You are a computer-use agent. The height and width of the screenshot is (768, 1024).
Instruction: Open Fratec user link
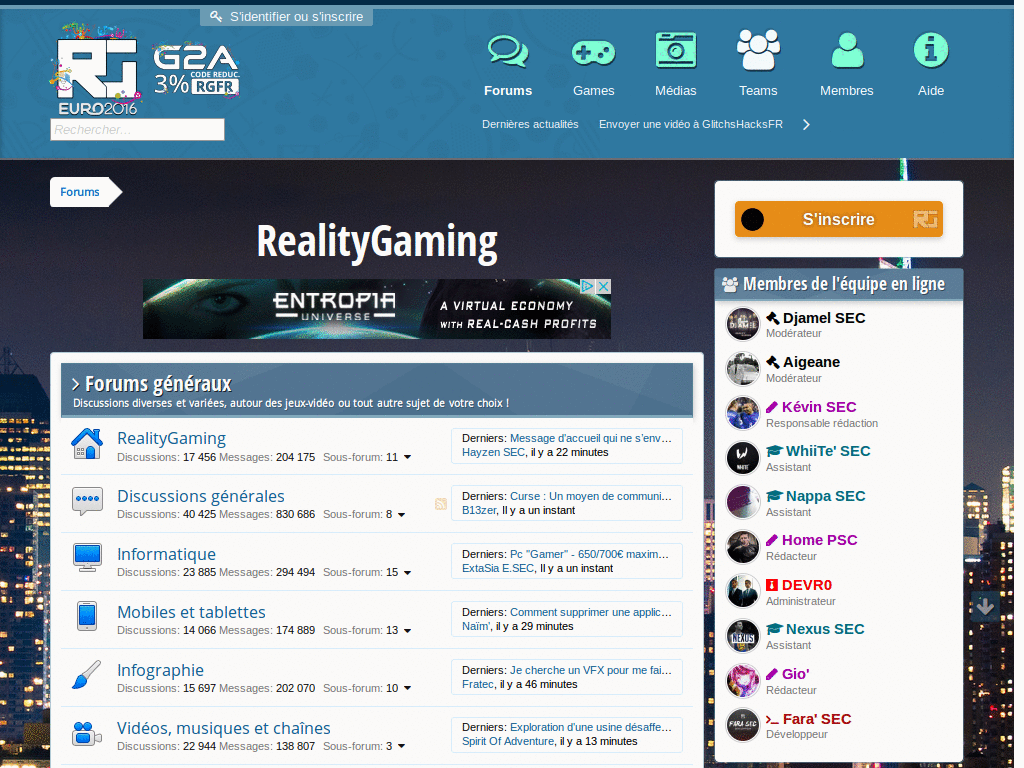point(478,684)
